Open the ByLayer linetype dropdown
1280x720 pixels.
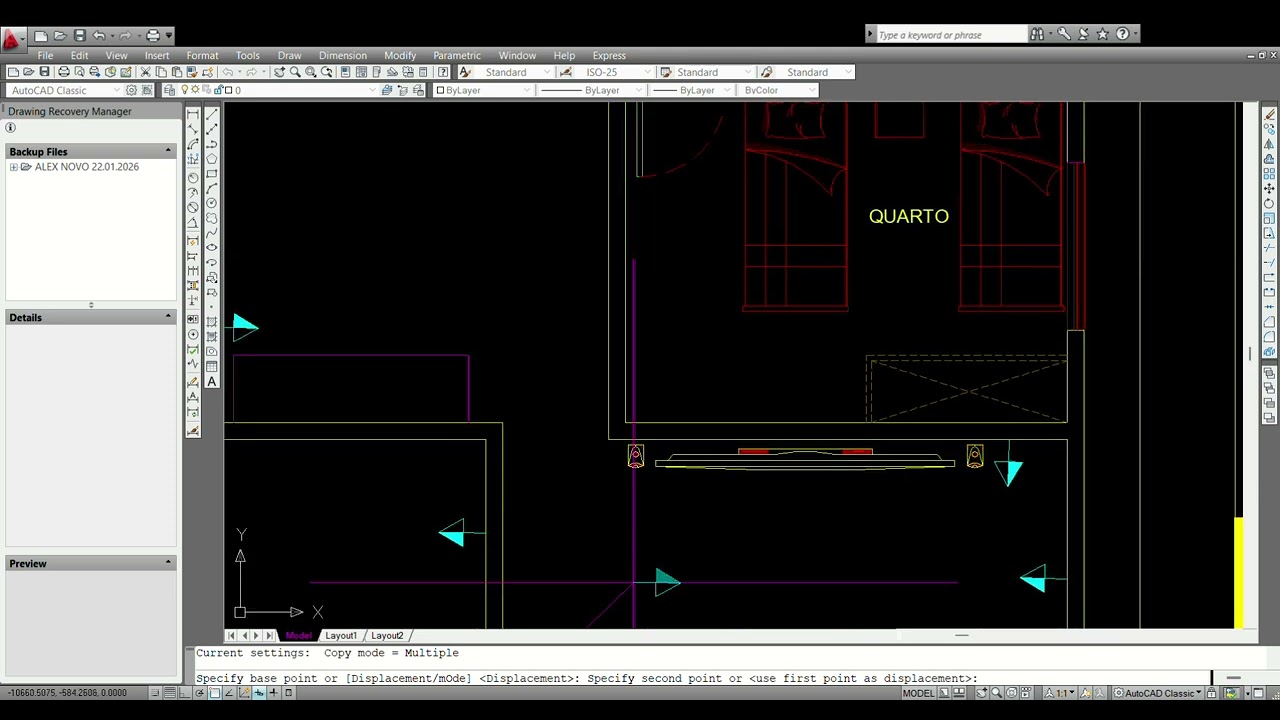point(637,90)
